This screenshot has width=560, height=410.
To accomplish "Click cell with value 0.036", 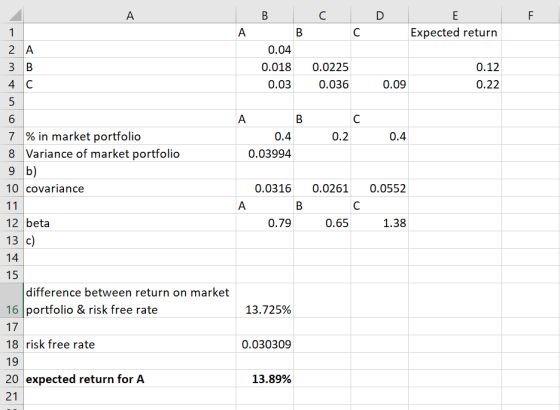I will [322, 84].
